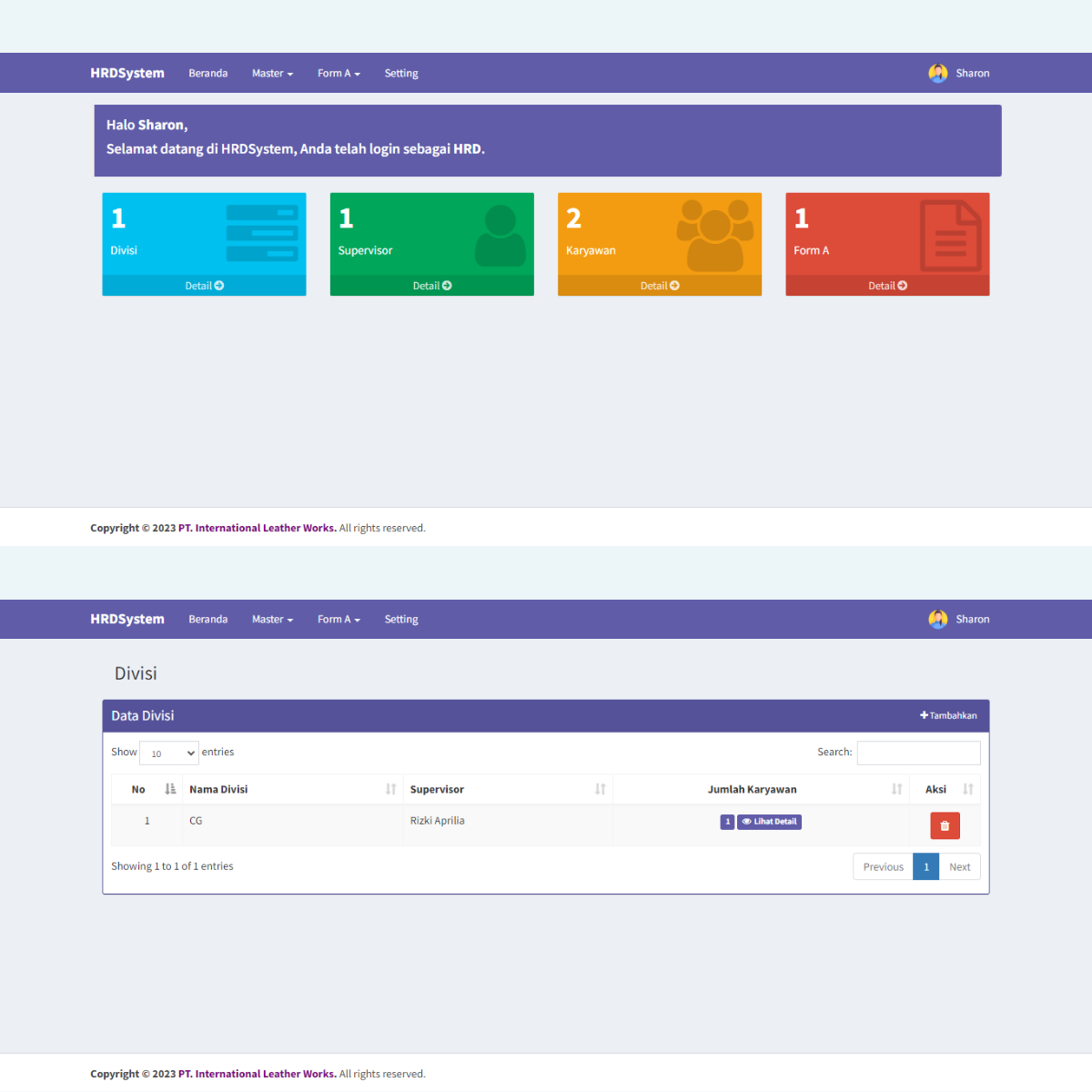Go to the Previous table page
The image size is (1092, 1092).
883,866
